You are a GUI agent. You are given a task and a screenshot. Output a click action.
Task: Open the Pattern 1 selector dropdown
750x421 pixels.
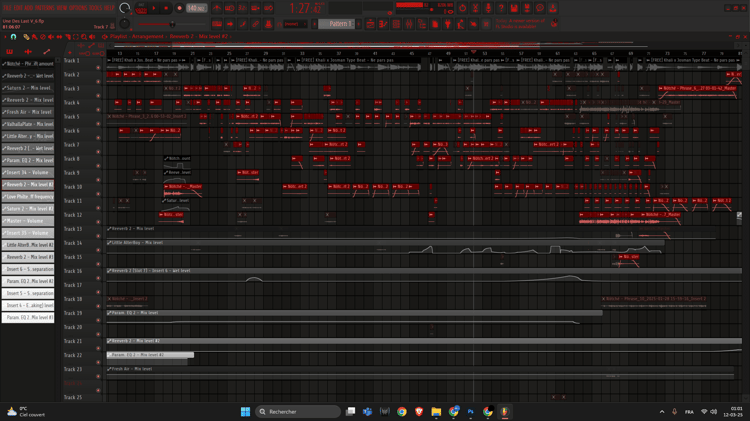337,24
